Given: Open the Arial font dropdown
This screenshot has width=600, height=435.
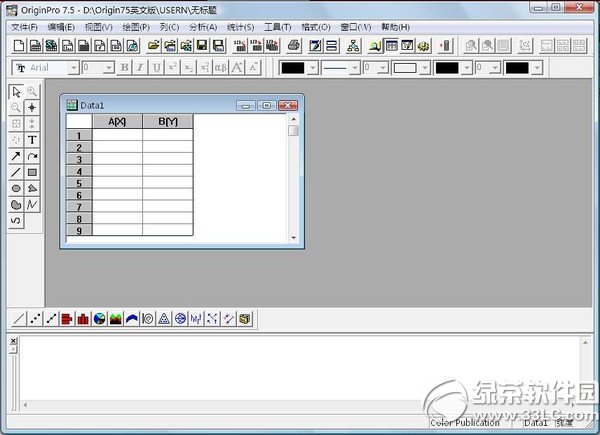Looking at the screenshot, I should (x=73, y=68).
